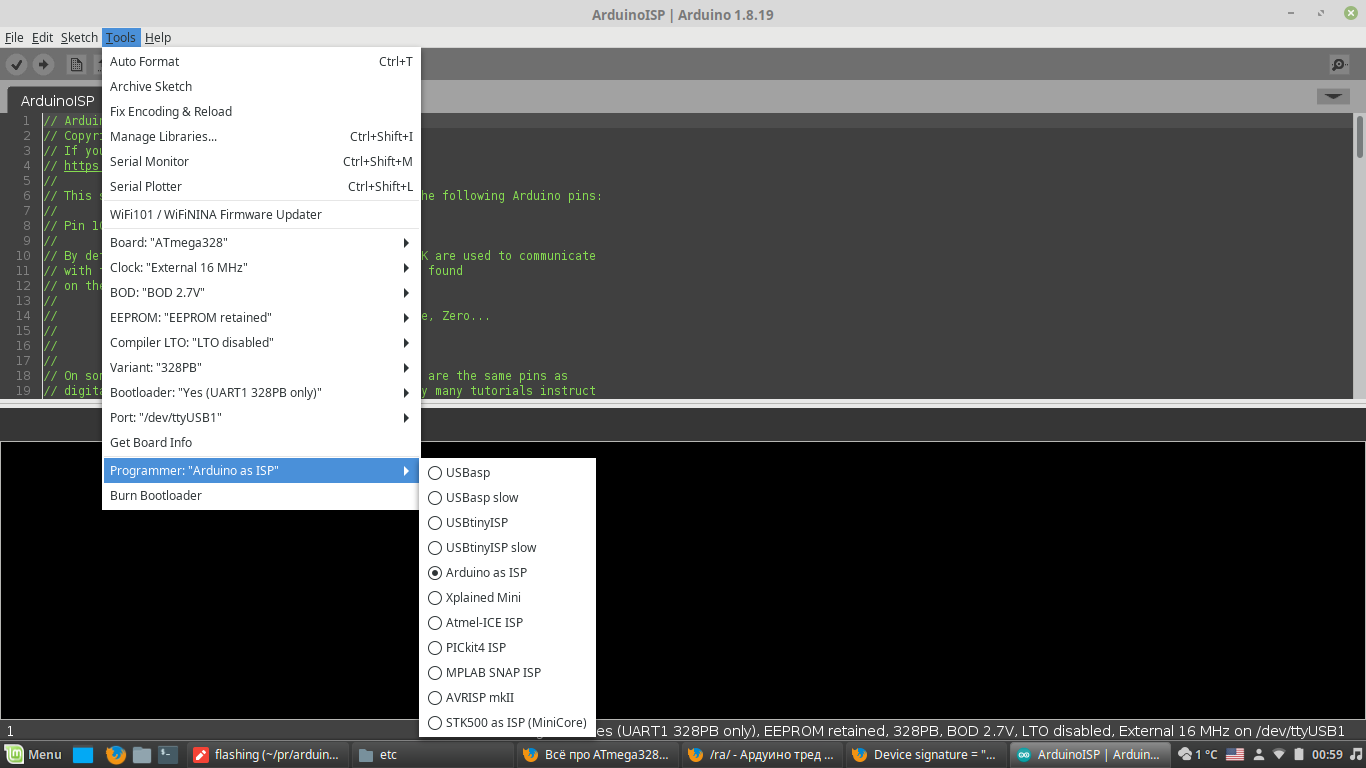Image resolution: width=1366 pixels, height=768 pixels.
Task: Open Serial Monitor magnifier icon at toolbar right
Action: click(1339, 64)
